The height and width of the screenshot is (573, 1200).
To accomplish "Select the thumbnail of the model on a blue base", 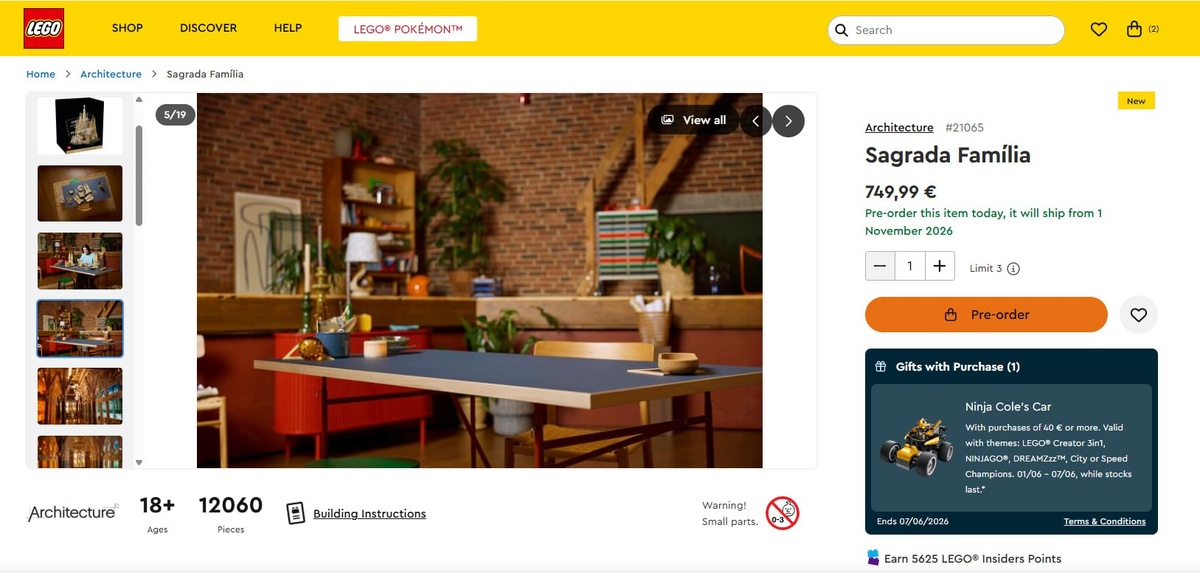I will (x=80, y=193).
